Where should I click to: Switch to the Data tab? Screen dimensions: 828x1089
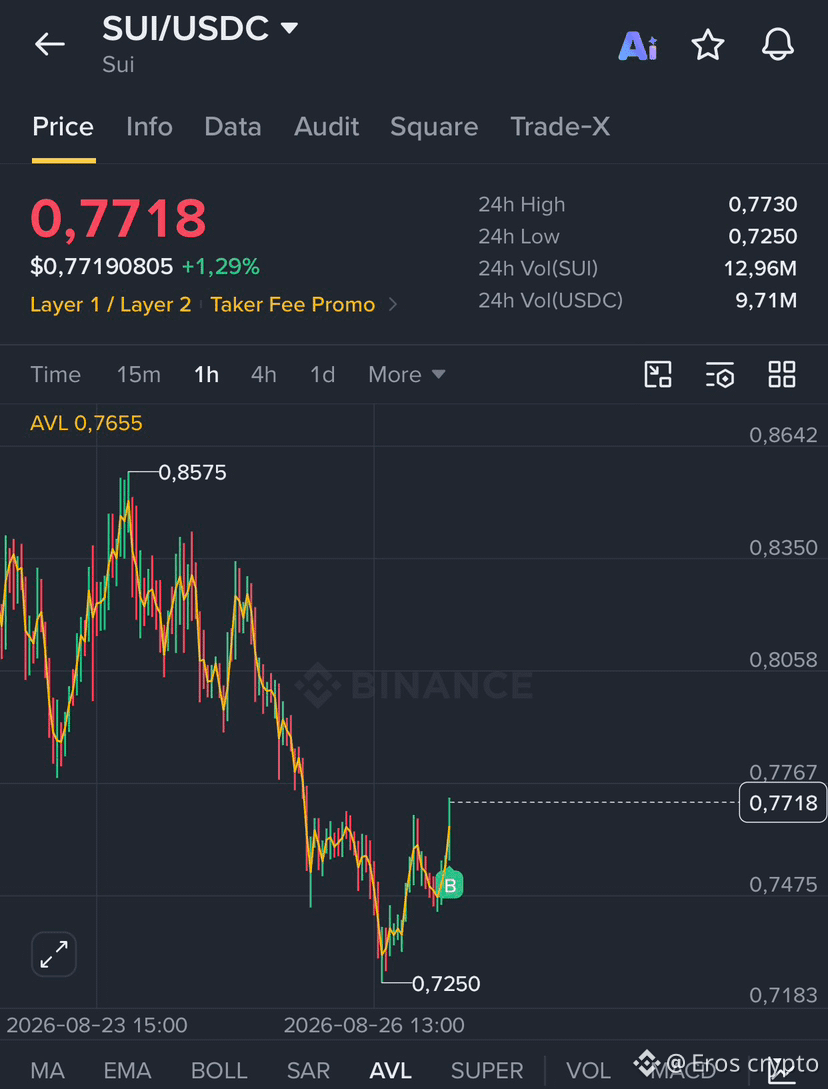(233, 126)
